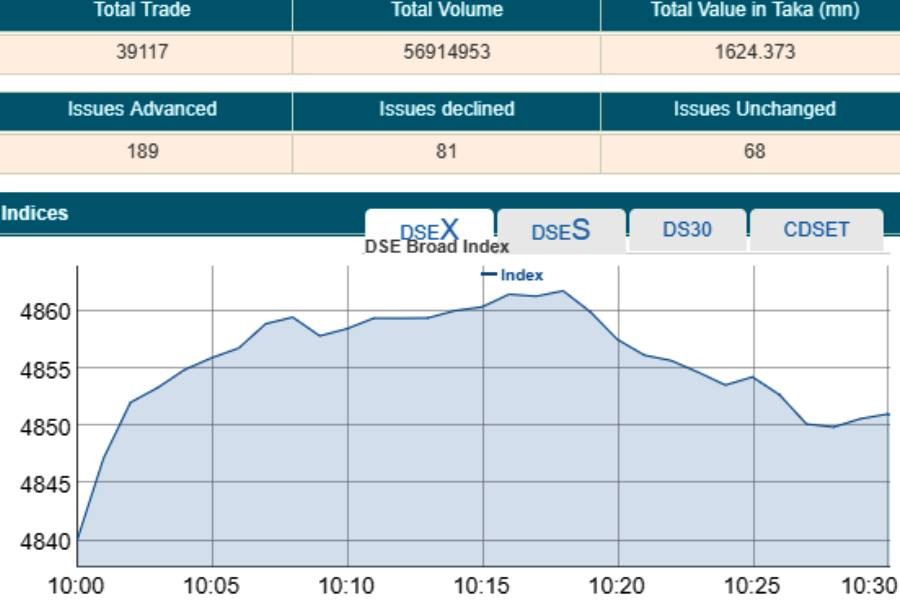
Task: Show the CDSET index chart tab
Action: click(816, 229)
